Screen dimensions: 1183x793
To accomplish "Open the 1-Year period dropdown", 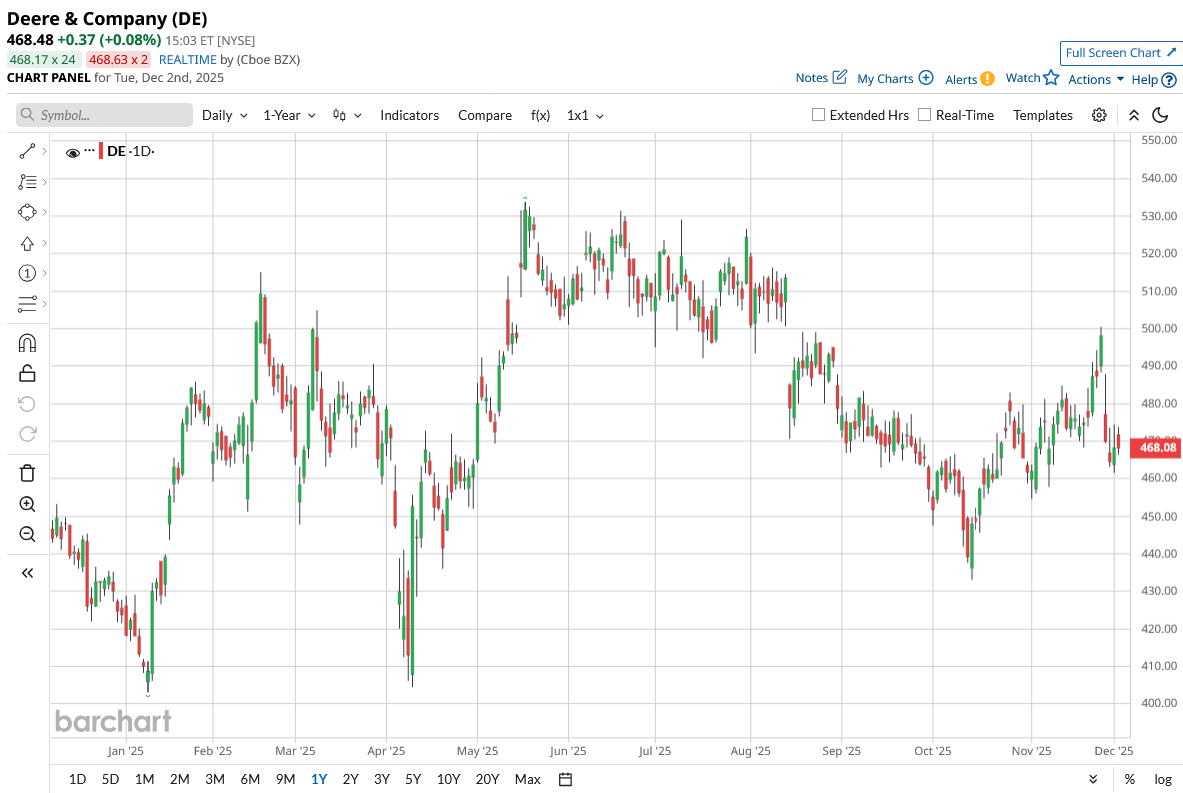I will [290, 115].
